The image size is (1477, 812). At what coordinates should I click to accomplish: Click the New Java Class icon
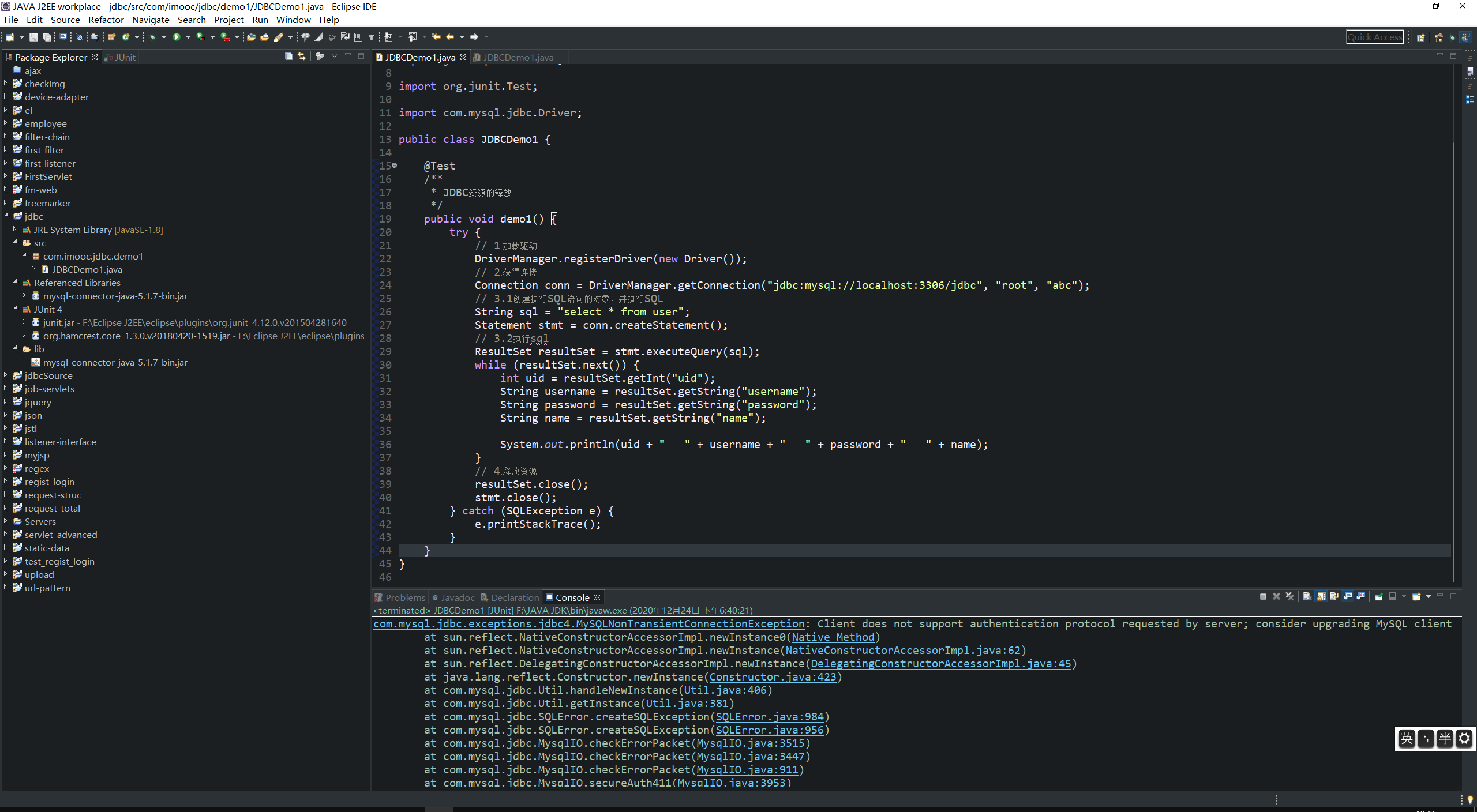coord(126,37)
